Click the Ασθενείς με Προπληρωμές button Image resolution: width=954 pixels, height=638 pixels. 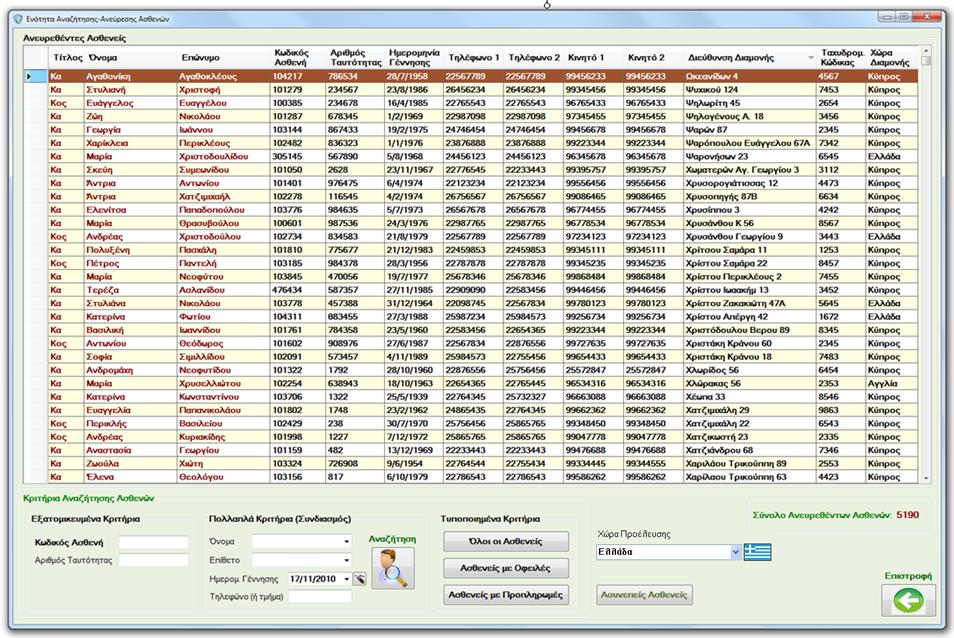[505, 595]
